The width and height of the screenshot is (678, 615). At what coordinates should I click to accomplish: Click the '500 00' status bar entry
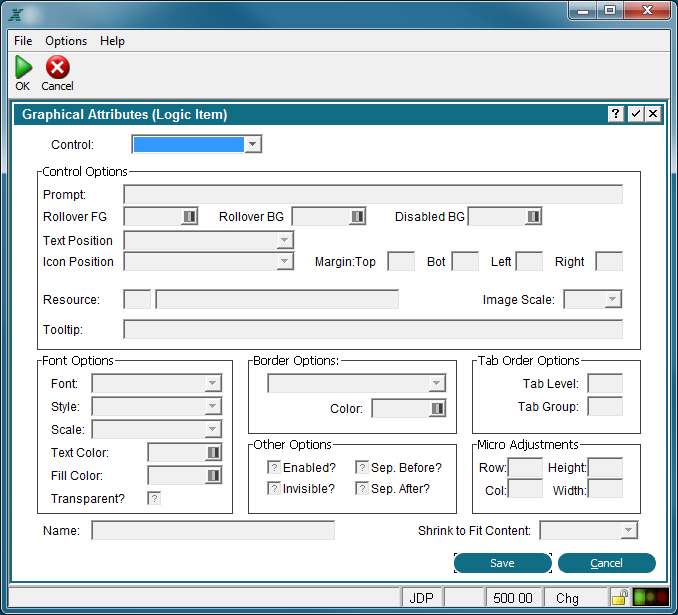tap(513, 598)
